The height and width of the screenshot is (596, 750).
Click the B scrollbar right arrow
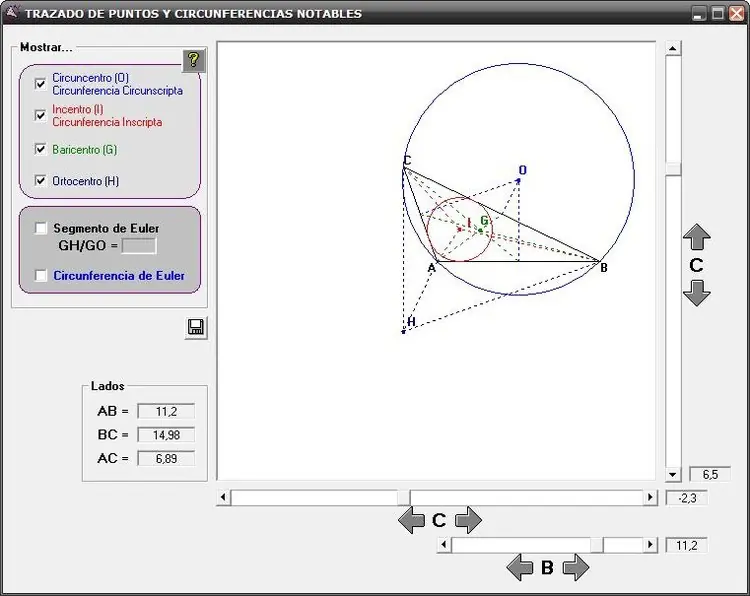coord(650,545)
